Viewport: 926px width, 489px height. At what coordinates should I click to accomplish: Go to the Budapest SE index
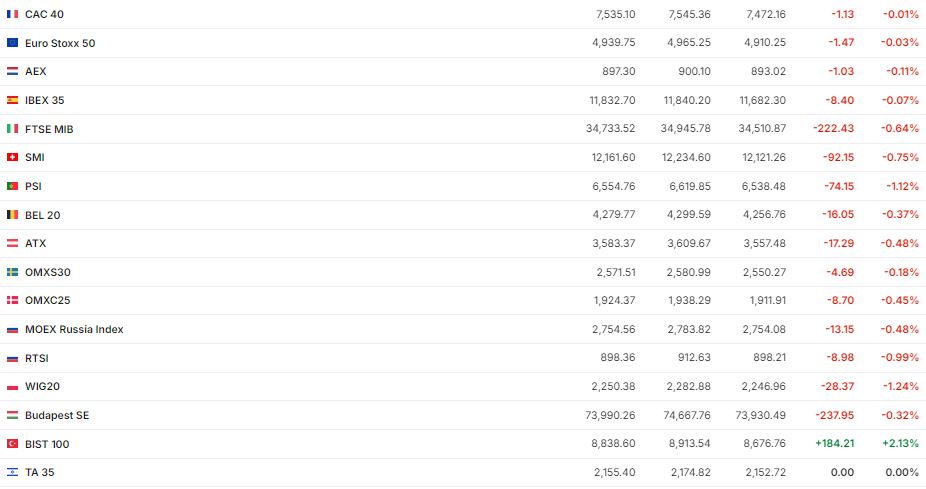tap(57, 415)
